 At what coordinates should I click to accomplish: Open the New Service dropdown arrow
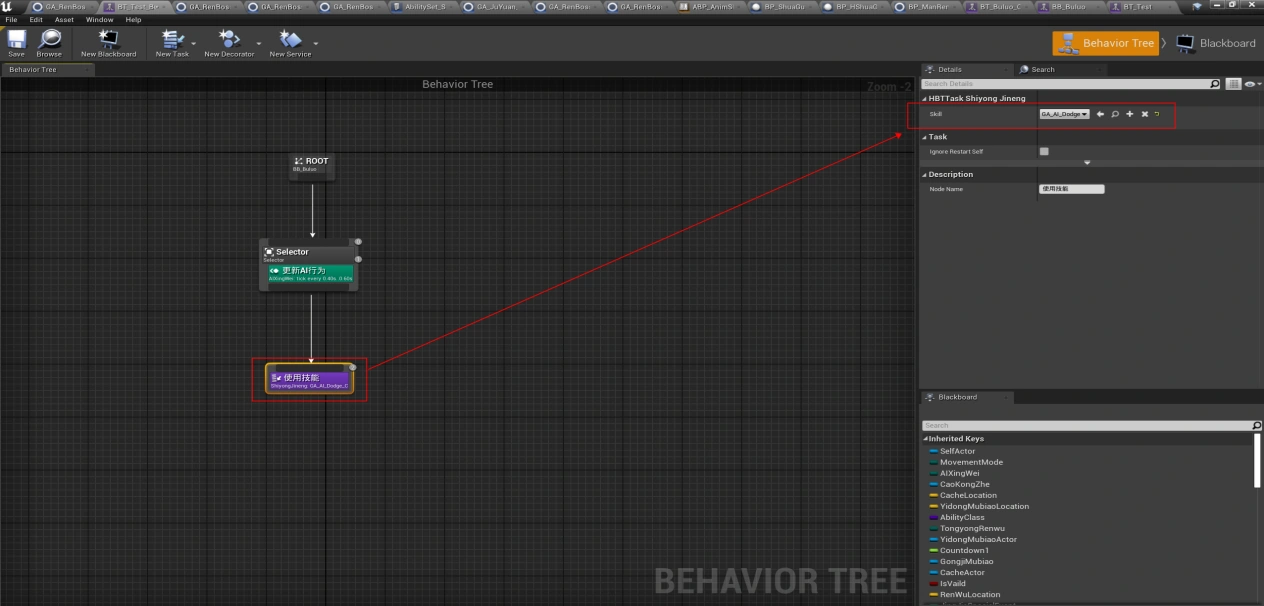pyautogui.click(x=316, y=43)
